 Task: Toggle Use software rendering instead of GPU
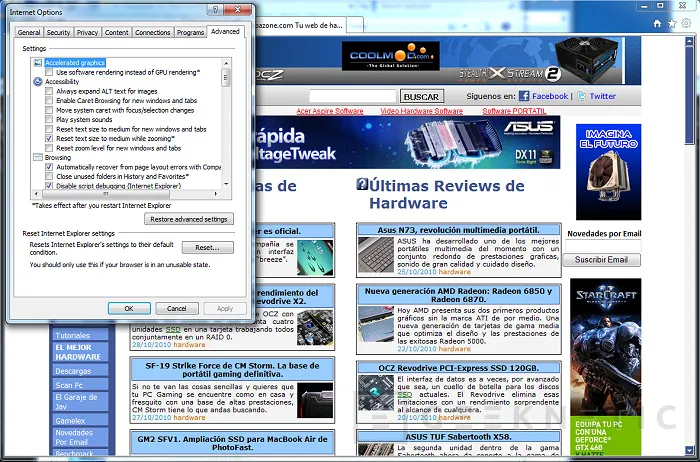pyautogui.click(x=49, y=72)
